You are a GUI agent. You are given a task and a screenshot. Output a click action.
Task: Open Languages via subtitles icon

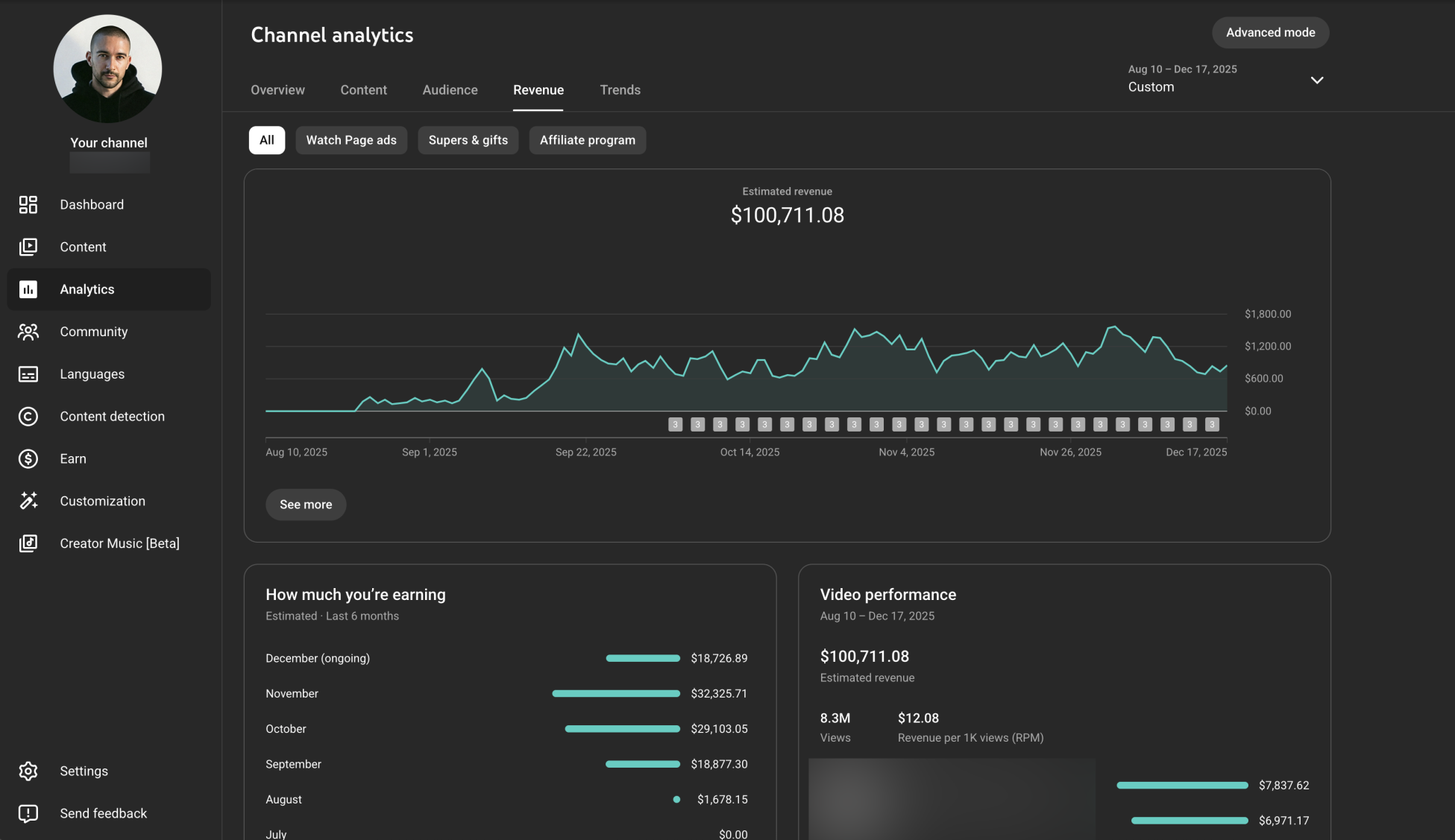28,374
